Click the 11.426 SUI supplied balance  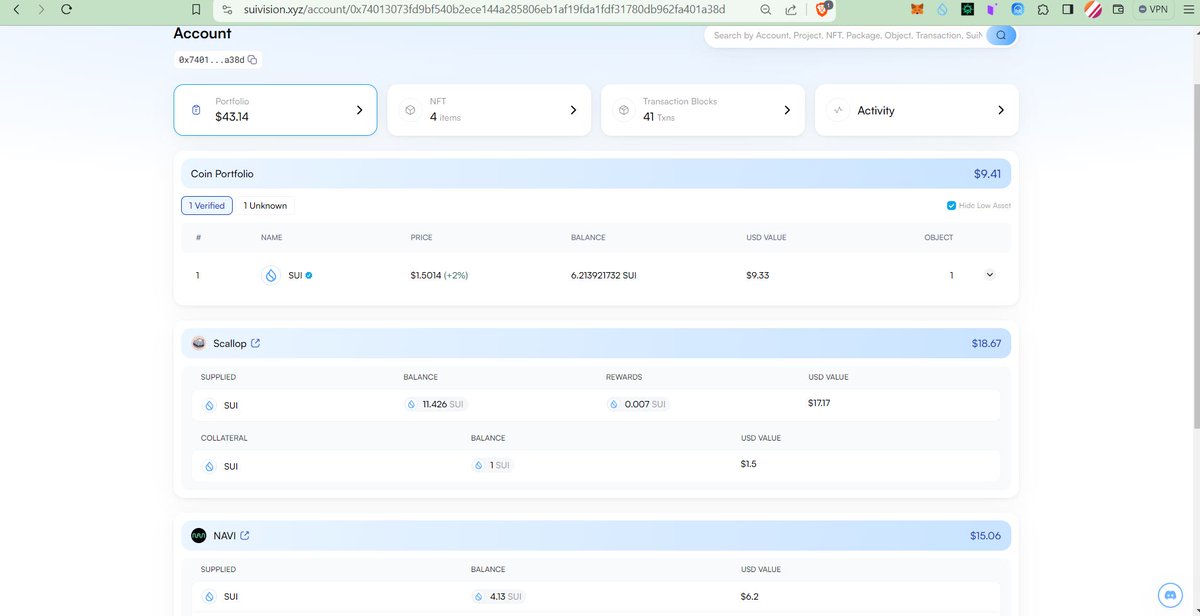pos(435,404)
